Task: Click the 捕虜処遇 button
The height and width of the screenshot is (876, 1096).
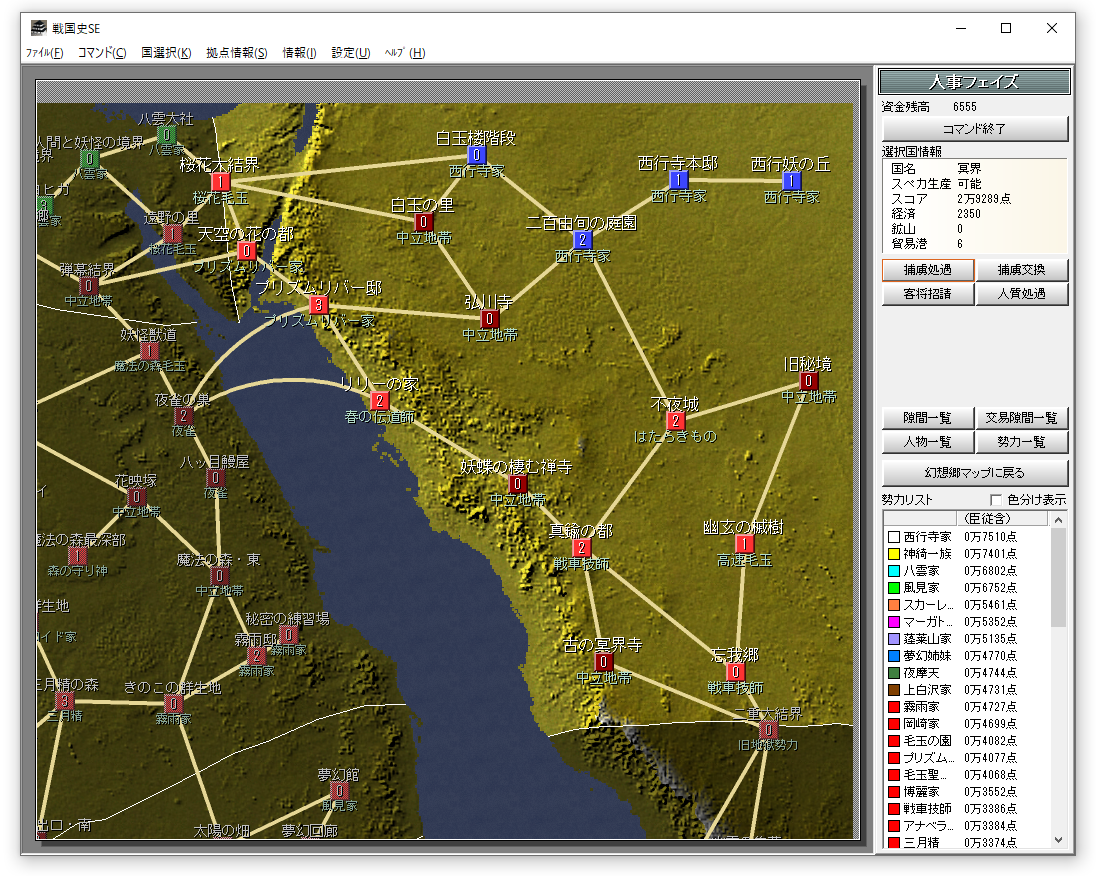Action: [927, 270]
